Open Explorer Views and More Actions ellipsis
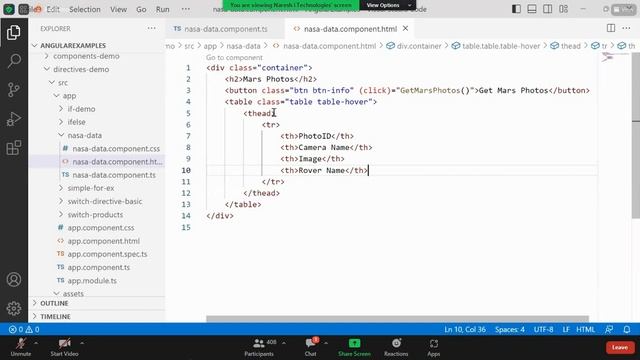The image size is (640, 360). [151, 28]
